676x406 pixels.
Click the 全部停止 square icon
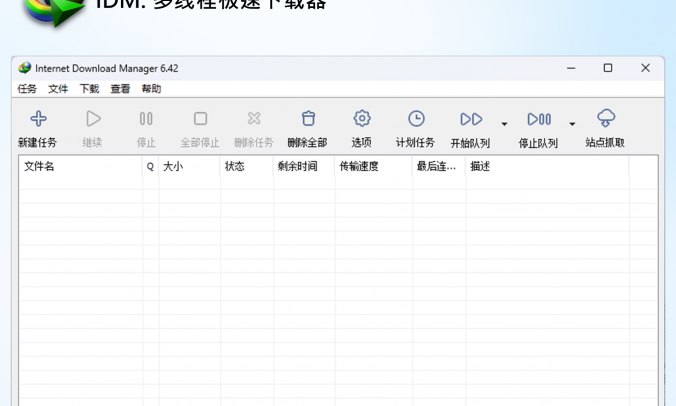pos(200,119)
